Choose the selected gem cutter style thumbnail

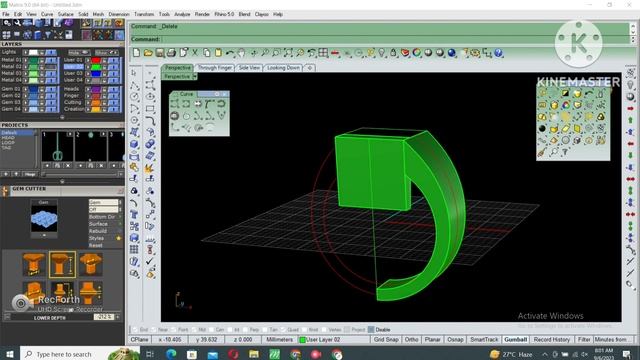[x=62, y=264]
